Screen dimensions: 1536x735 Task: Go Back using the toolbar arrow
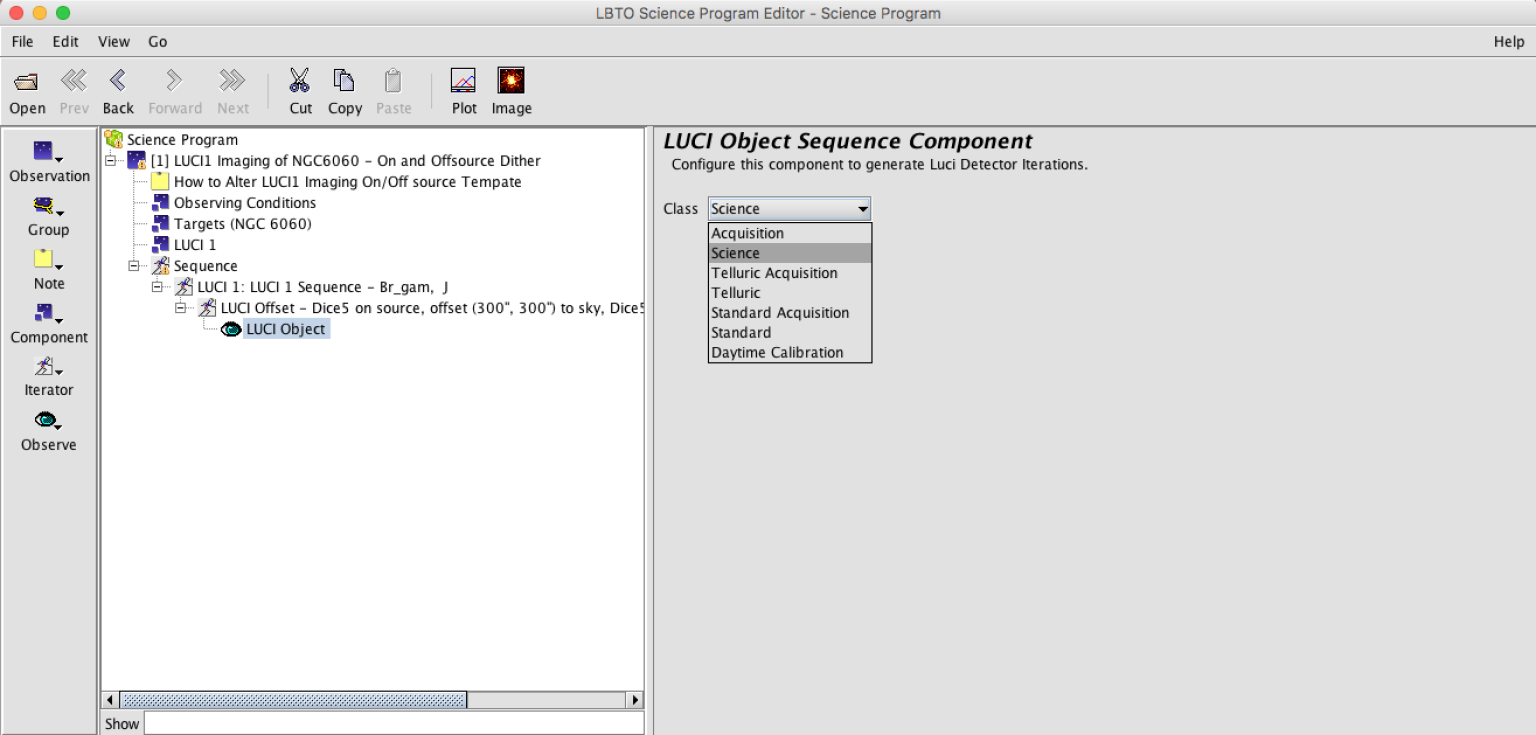[x=118, y=81]
